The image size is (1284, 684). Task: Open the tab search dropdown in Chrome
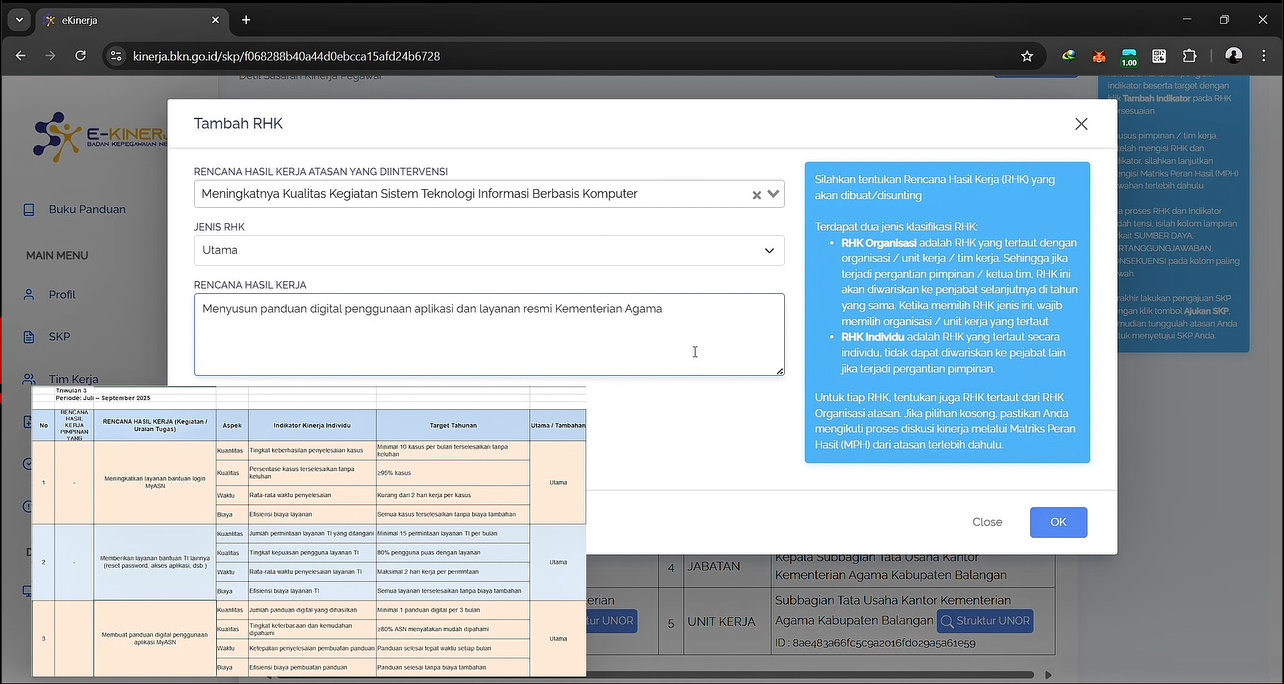coord(18,20)
